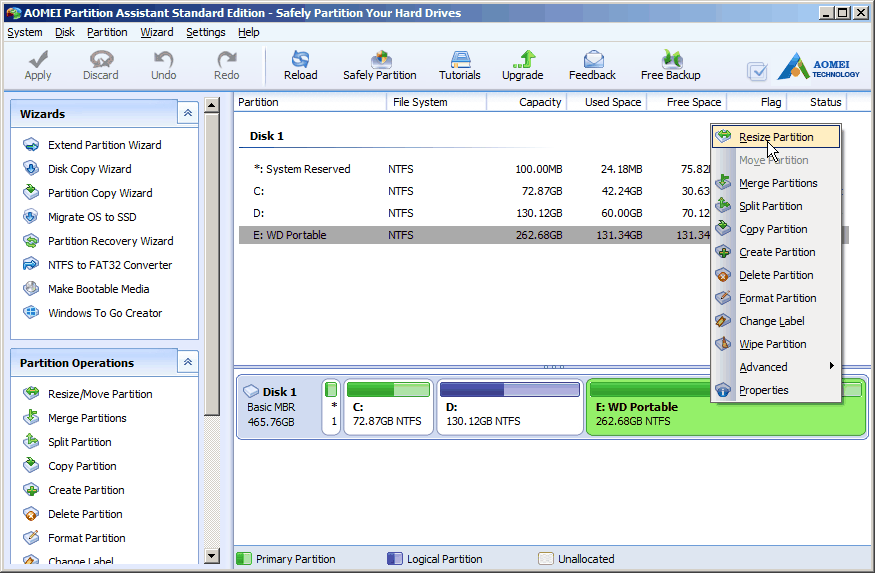Open the Help menu
Screen dimensions: 875x573
(249, 32)
